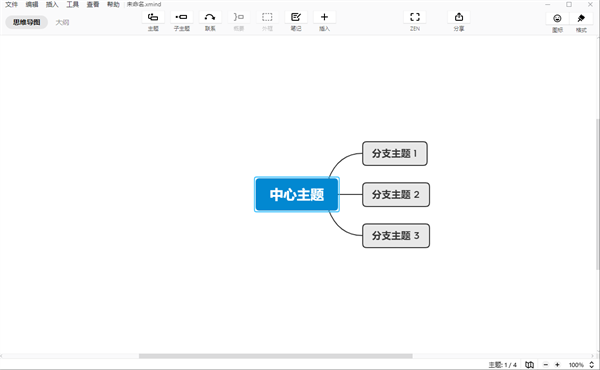Viewport: 600px width, 370px height.
Task: Switch to the 大纲 (Outline) view
Action: click(62, 22)
